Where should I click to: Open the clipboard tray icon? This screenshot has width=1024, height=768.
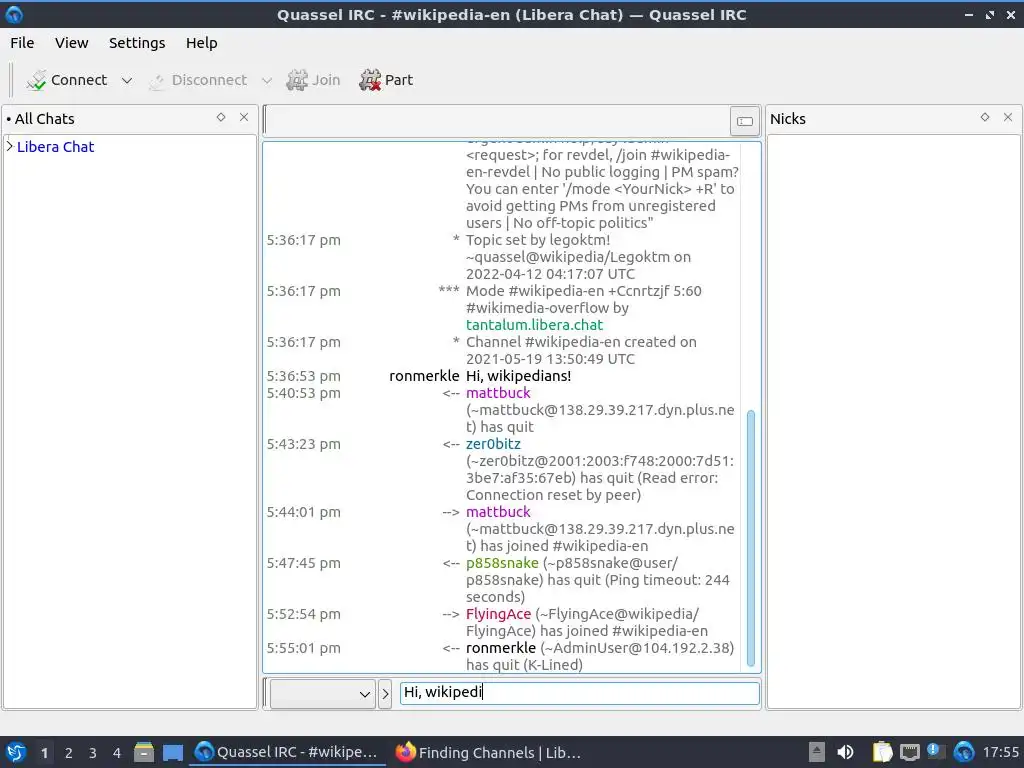click(x=882, y=752)
